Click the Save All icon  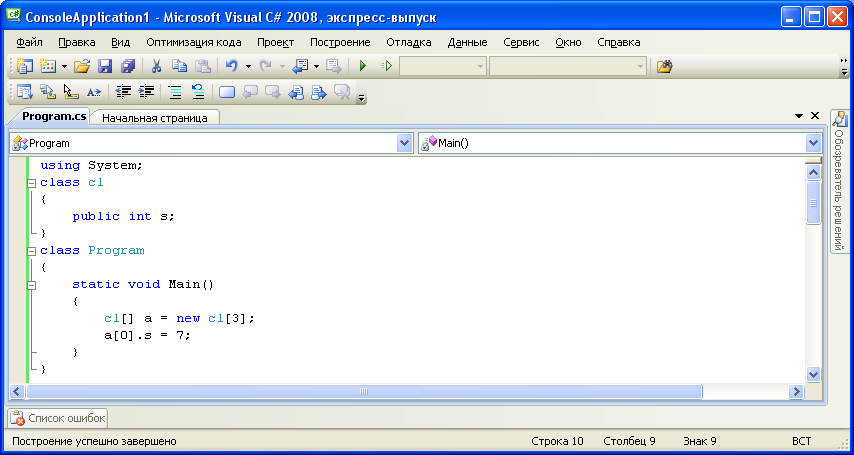click(x=128, y=66)
